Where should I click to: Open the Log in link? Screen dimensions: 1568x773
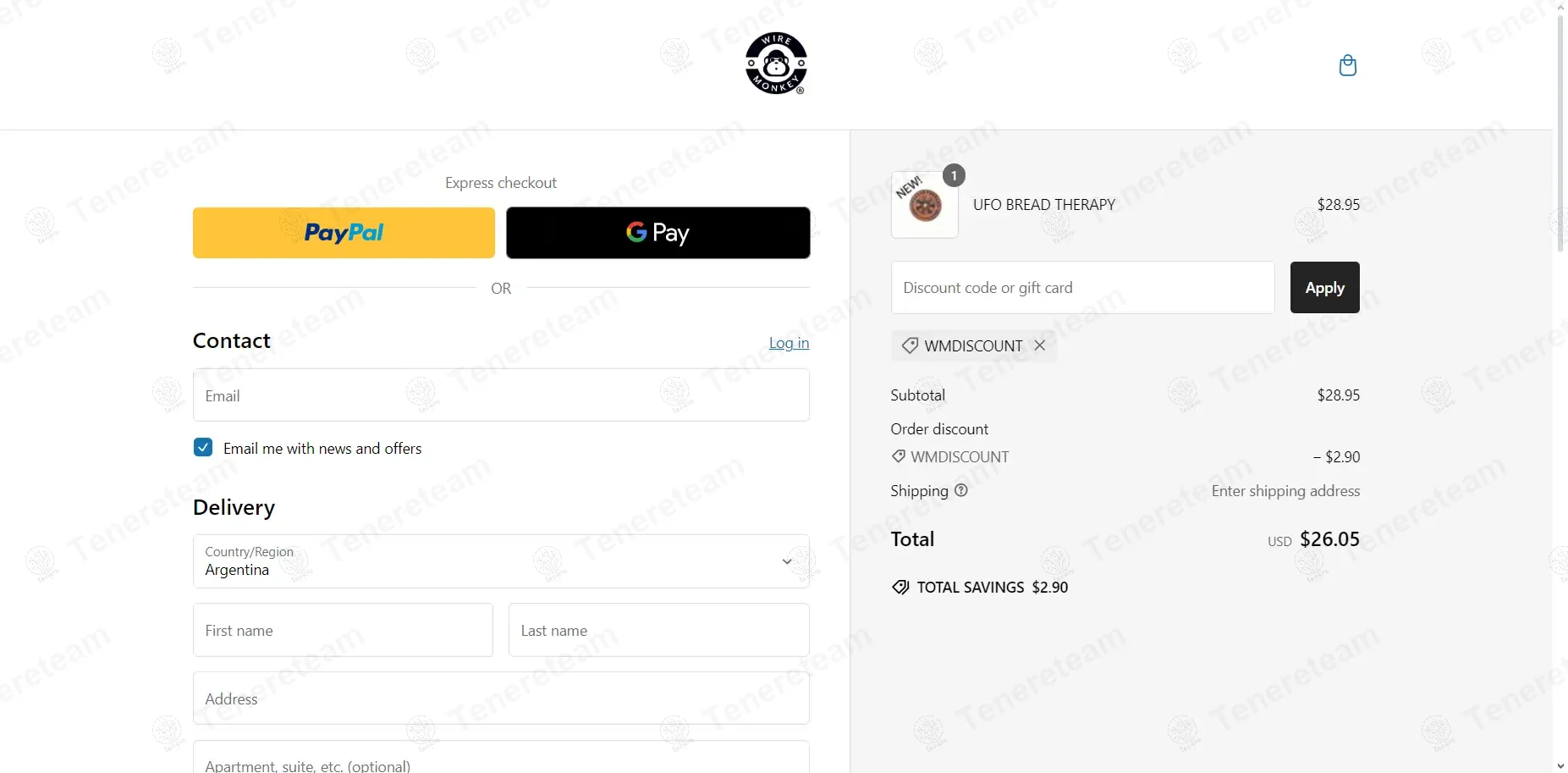789,343
